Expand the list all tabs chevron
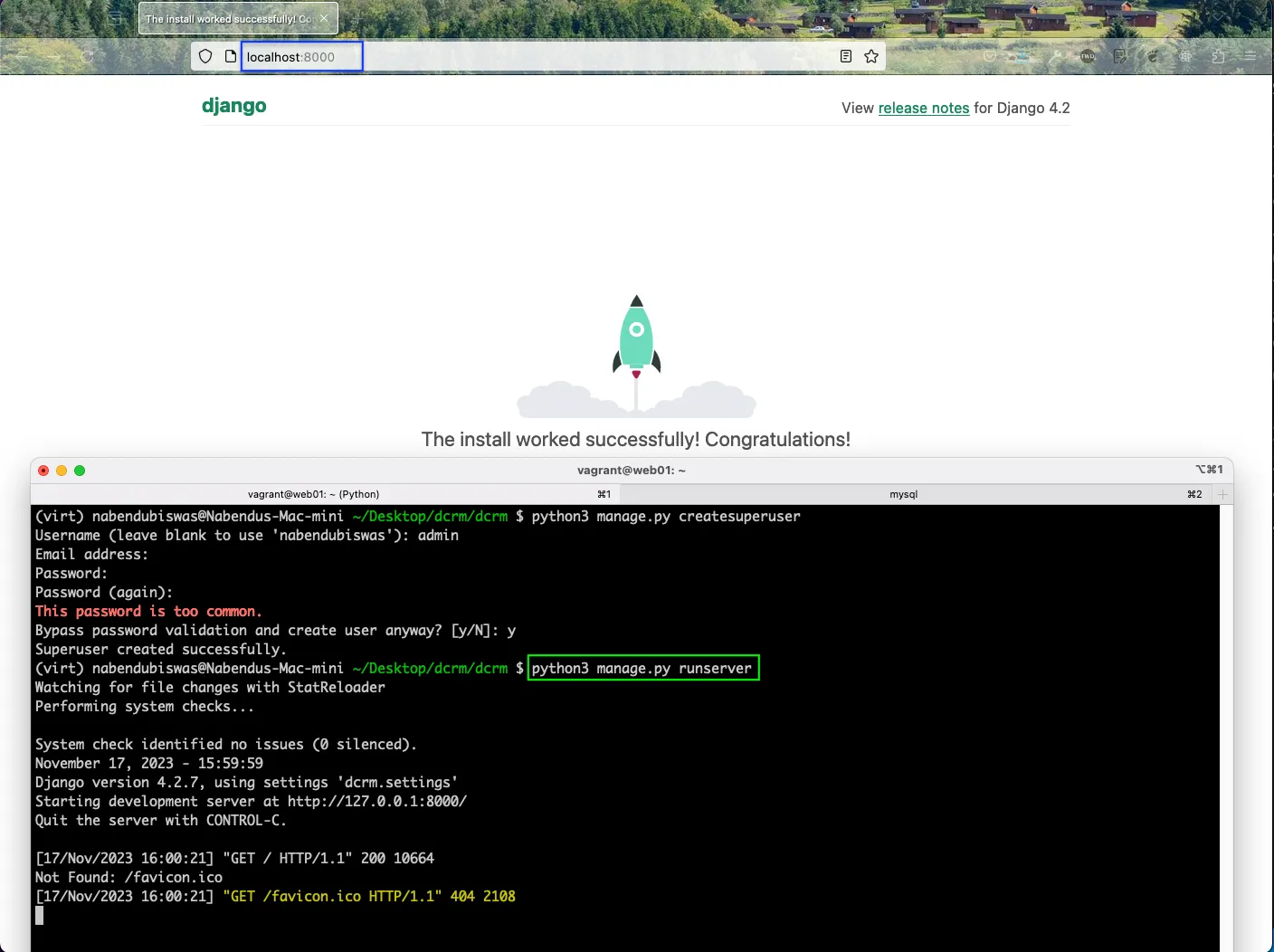The height and width of the screenshot is (952, 1274). tap(1218, 17)
